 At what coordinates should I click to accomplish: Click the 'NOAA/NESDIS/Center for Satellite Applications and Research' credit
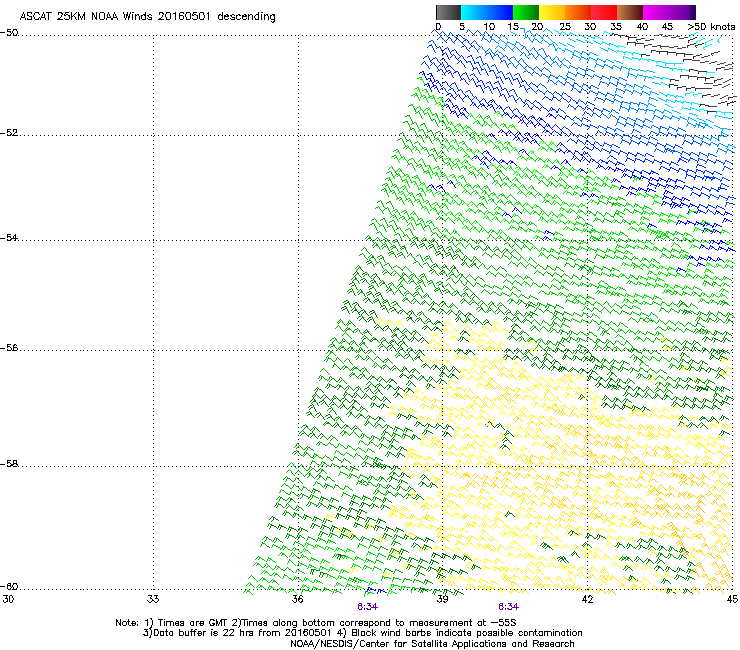coord(432,644)
